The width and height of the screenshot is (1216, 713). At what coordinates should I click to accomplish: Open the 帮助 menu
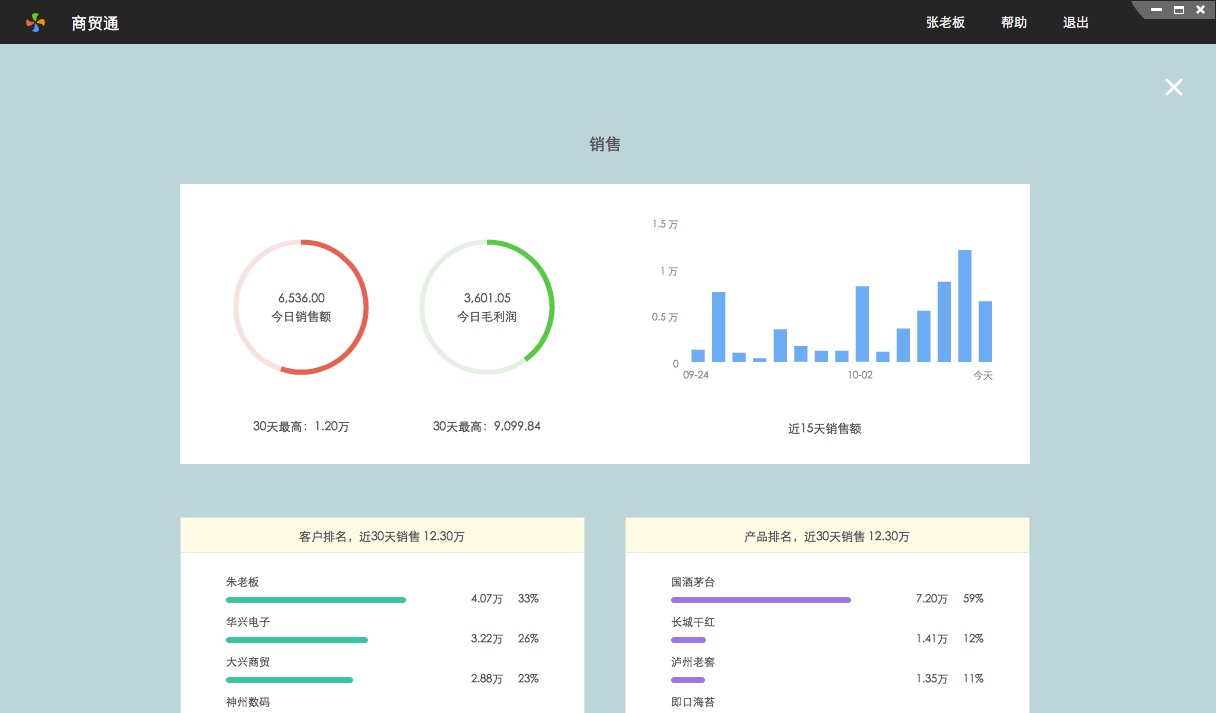[1013, 22]
